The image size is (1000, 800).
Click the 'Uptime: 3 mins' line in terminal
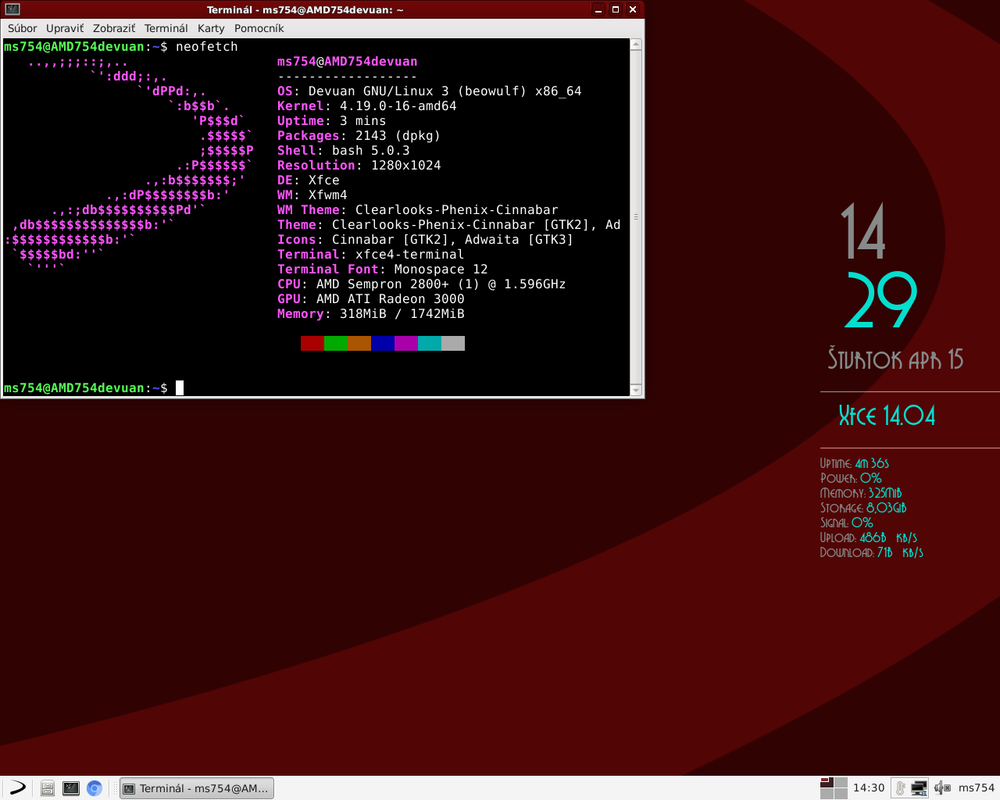[332, 121]
